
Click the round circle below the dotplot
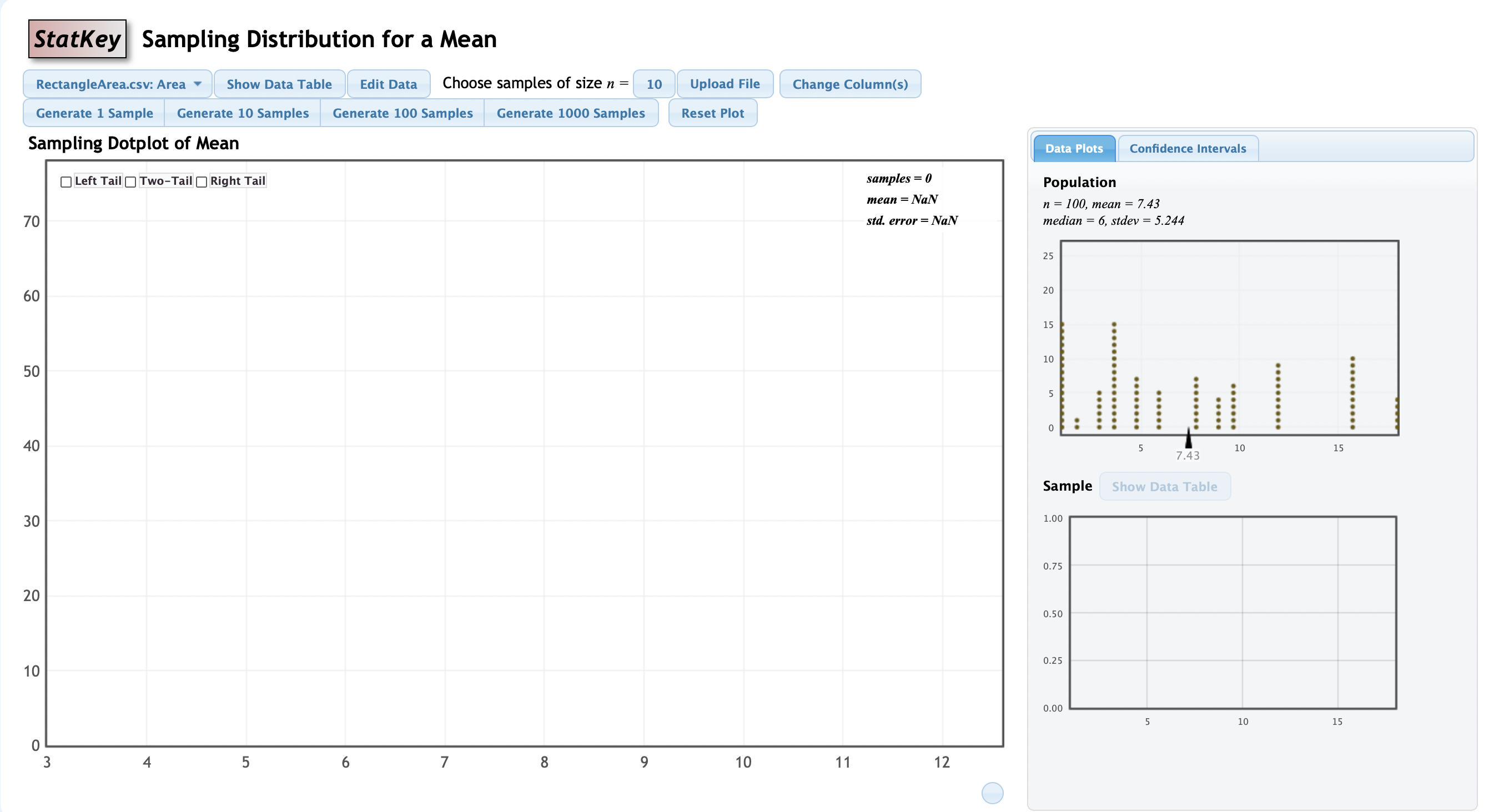tap(992, 793)
